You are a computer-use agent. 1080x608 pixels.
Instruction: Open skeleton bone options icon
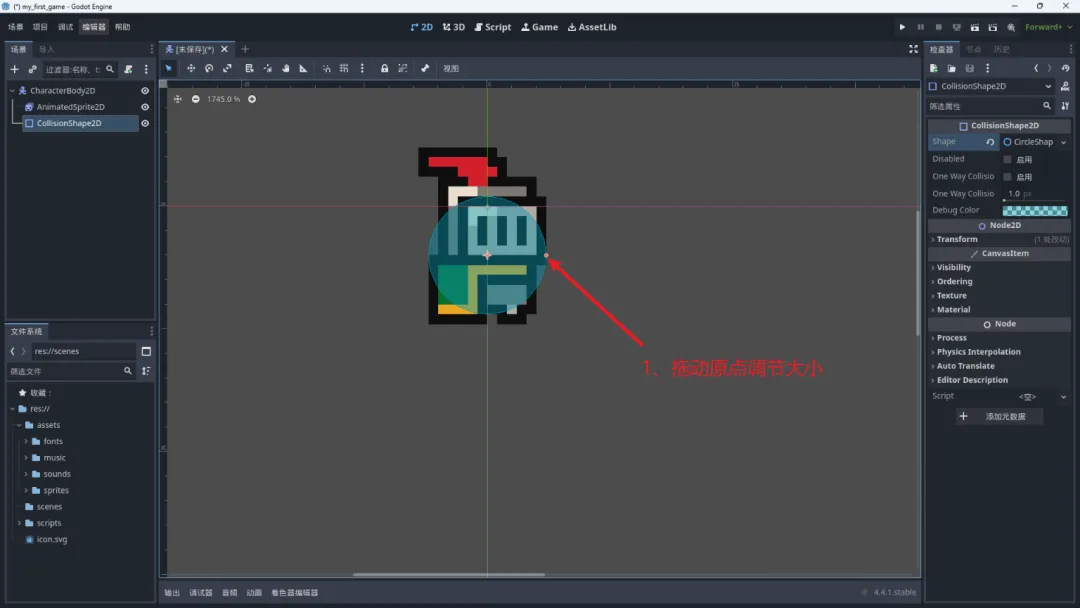tap(425, 68)
